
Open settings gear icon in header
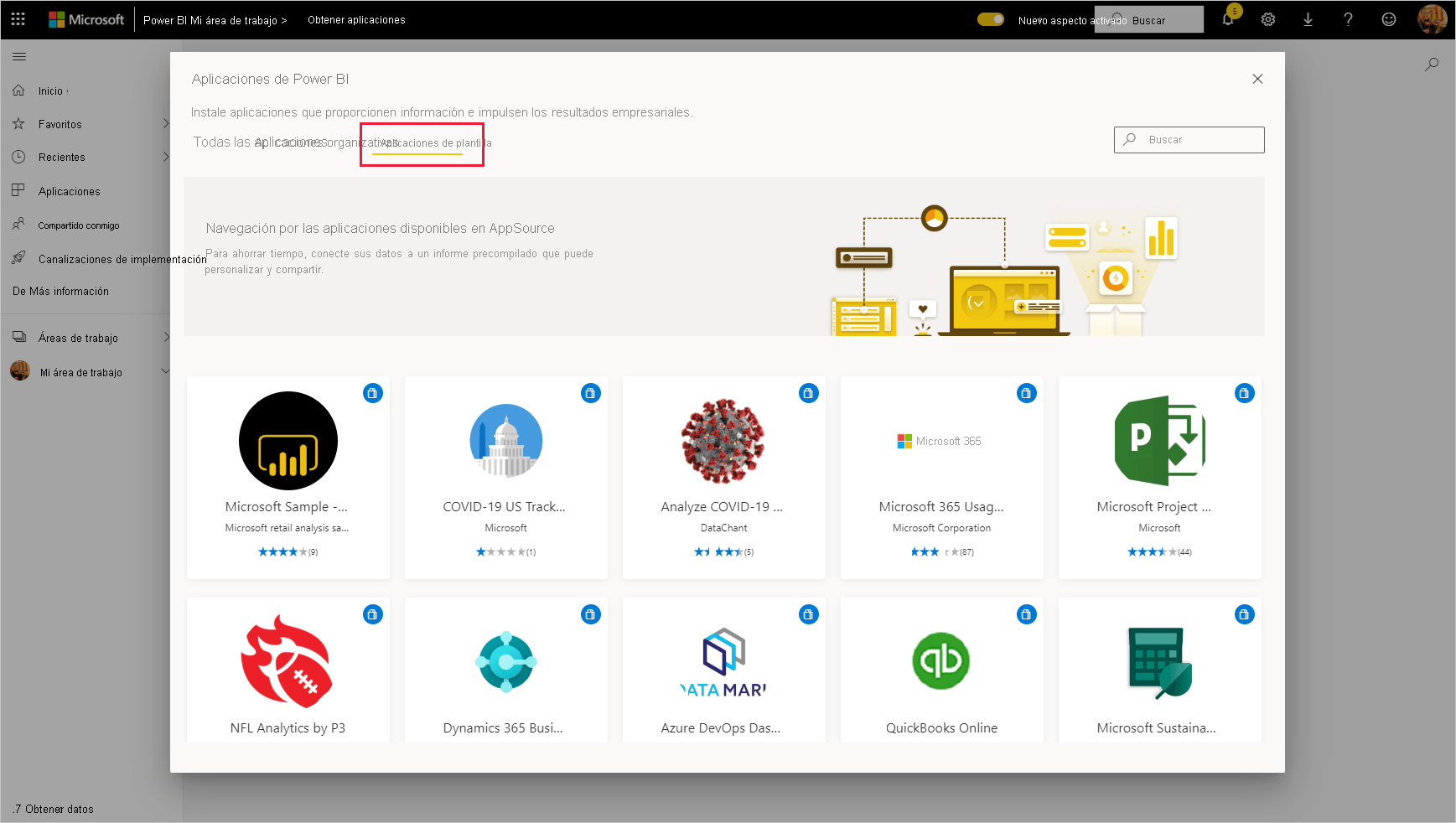tap(1268, 19)
